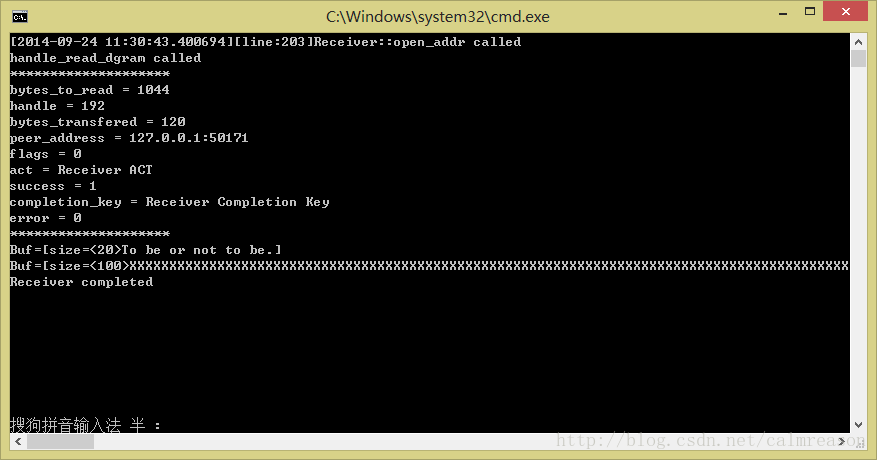
Task: Click the 'To be or not to be.' buffer line
Action: (x=145, y=250)
